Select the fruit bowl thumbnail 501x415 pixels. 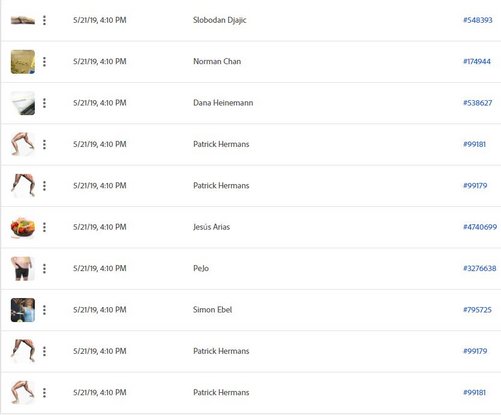[x=23, y=227]
